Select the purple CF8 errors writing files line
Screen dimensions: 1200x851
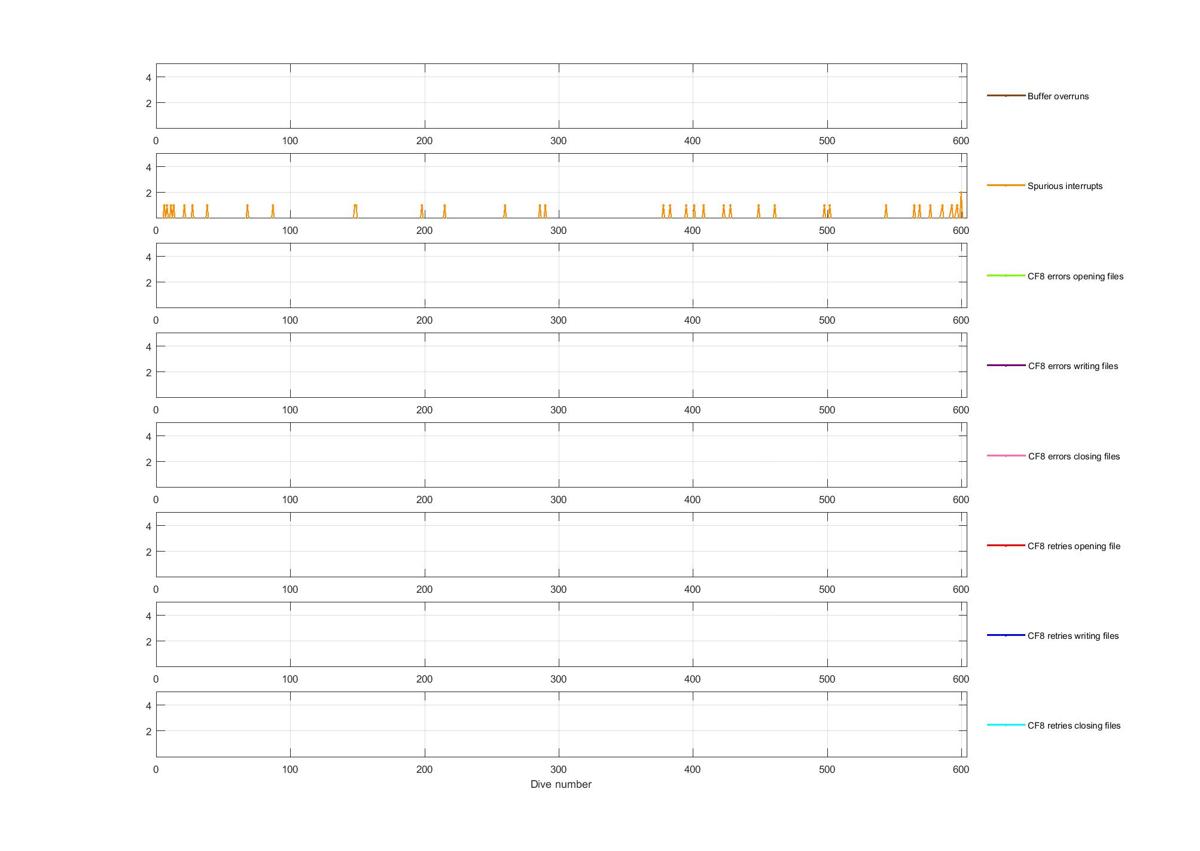1006,366
